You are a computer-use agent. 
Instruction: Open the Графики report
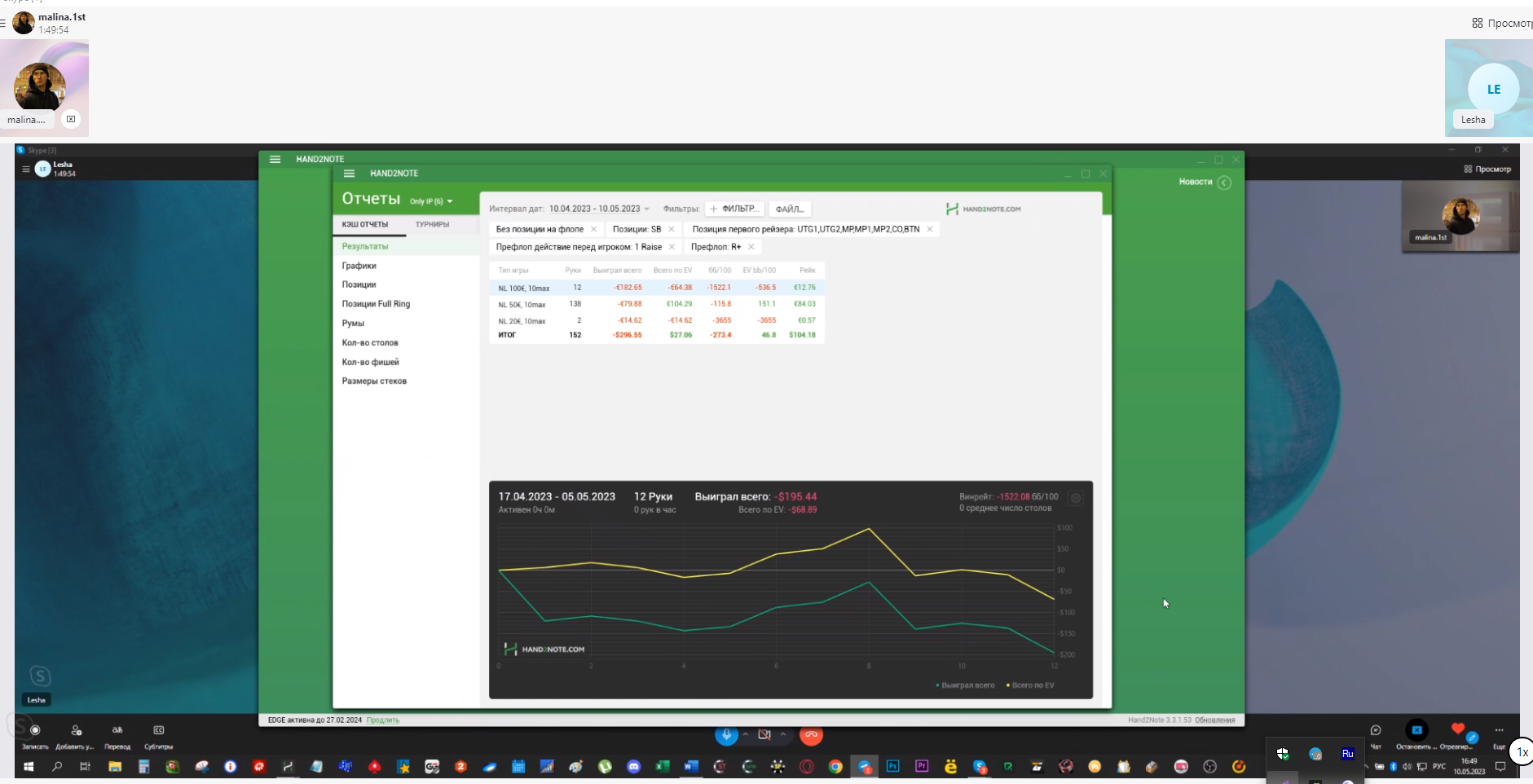coord(359,266)
